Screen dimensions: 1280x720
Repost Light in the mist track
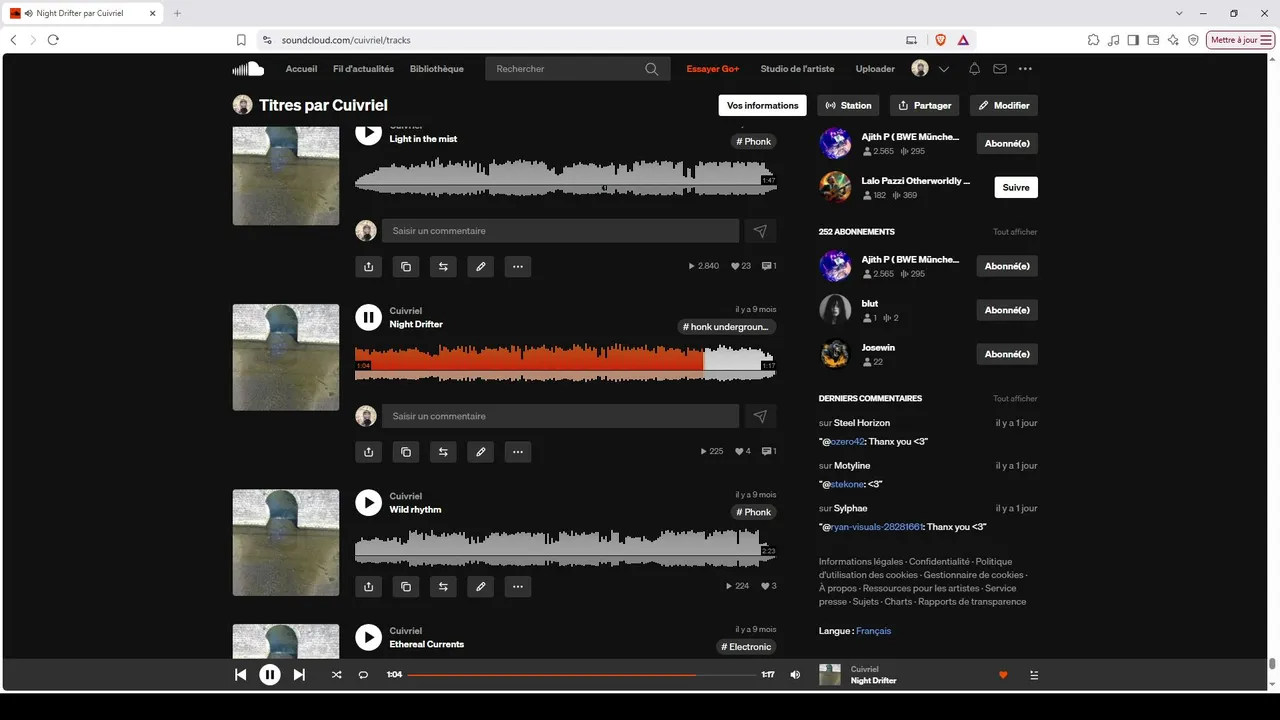[x=443, y=266]
